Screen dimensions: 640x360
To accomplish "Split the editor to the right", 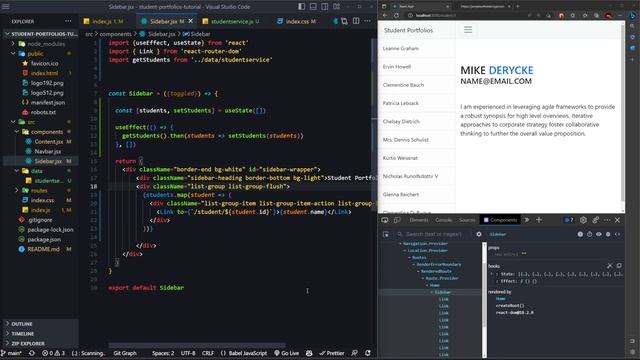I will click(356, 21).
